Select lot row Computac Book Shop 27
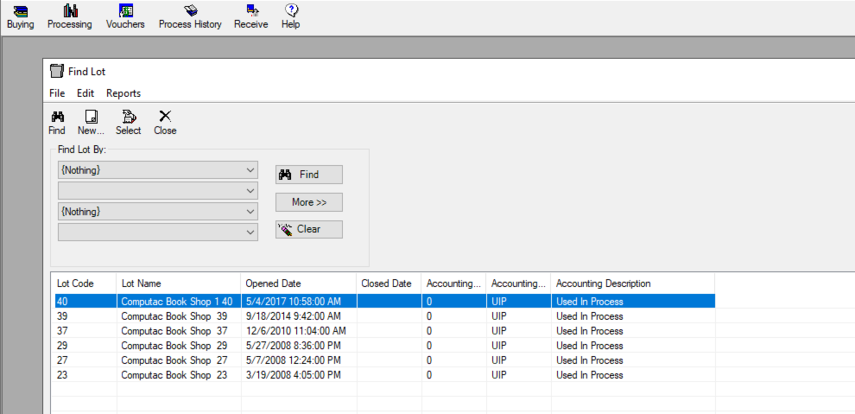The height and width of the screenshot is (414, 855). pyautogui.click(x=385, y=360)
